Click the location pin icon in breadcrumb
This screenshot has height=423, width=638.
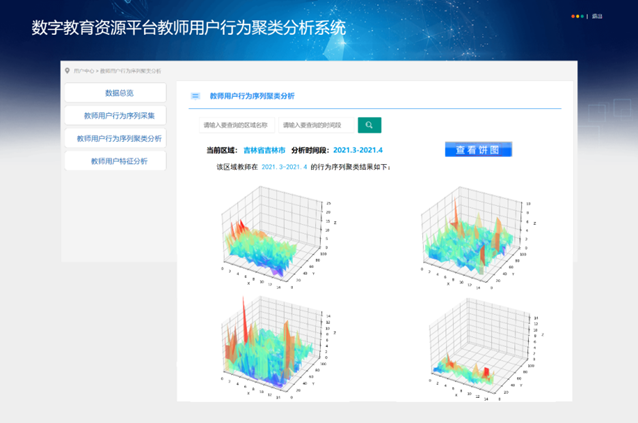pos(67,71)
